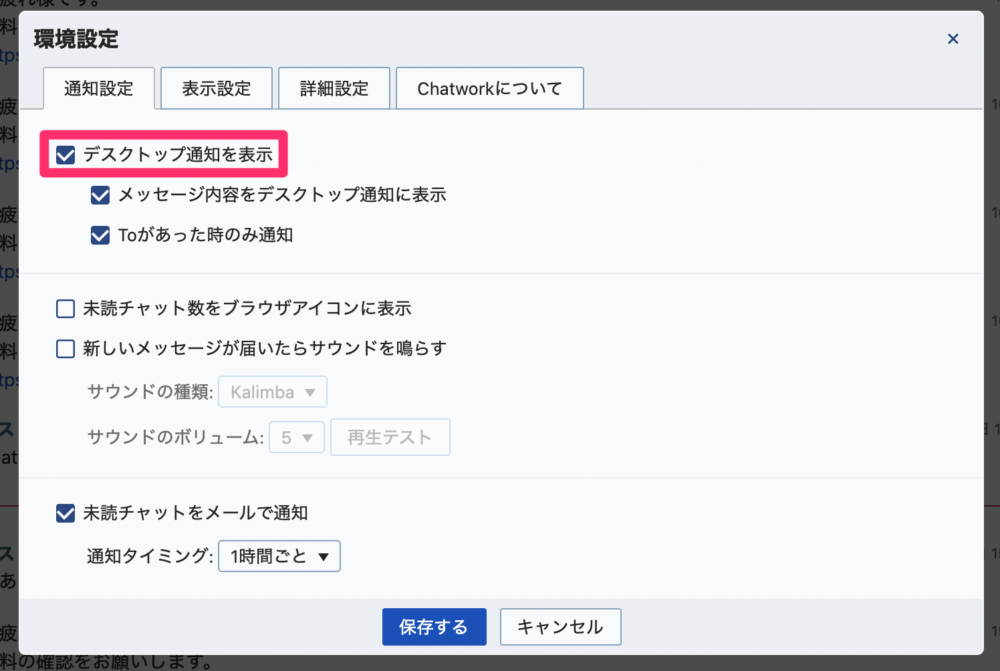
Task: Select the Chatworkについて tab
Action: (x=489, y=88)
